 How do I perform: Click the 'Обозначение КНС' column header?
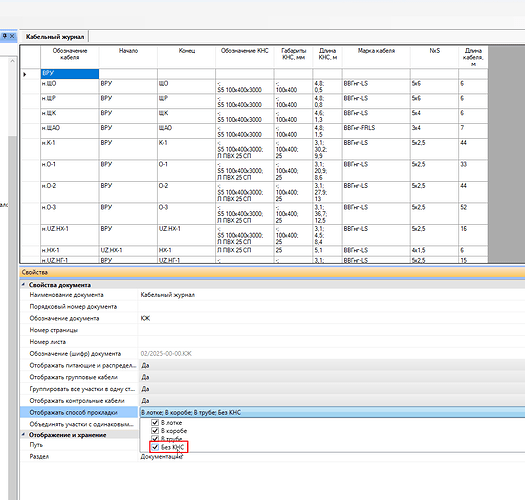point(245,57)
